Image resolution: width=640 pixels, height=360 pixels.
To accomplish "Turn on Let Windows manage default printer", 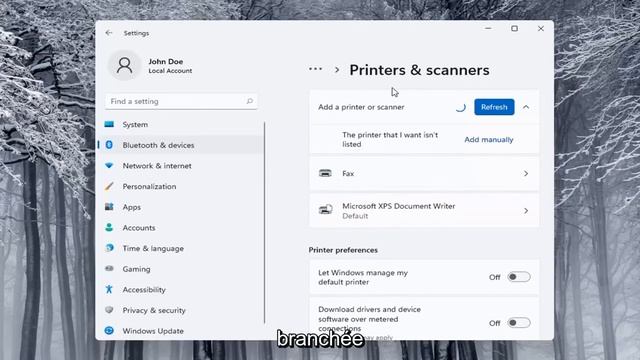I will pyautogui.click(x=519, y=277).
